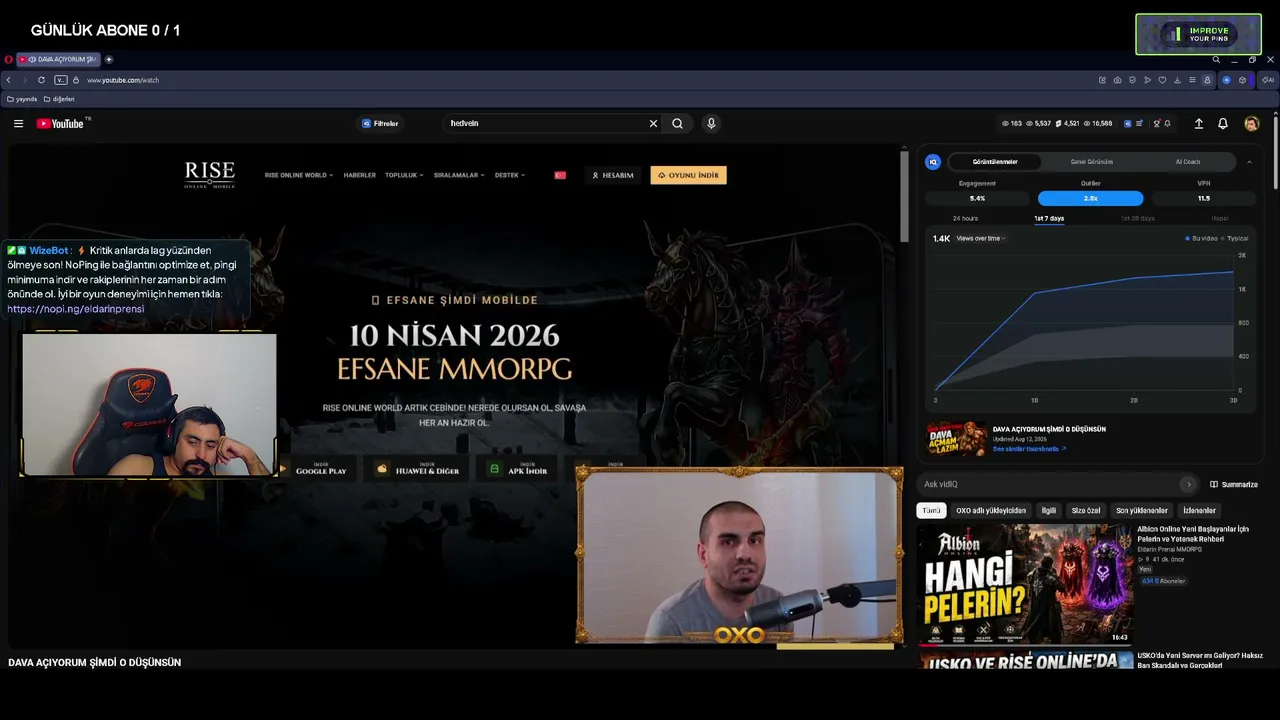Click the vidIQ toolbar icon in YouTube header
1280x720 pixels.
[x=1128, y=124]
